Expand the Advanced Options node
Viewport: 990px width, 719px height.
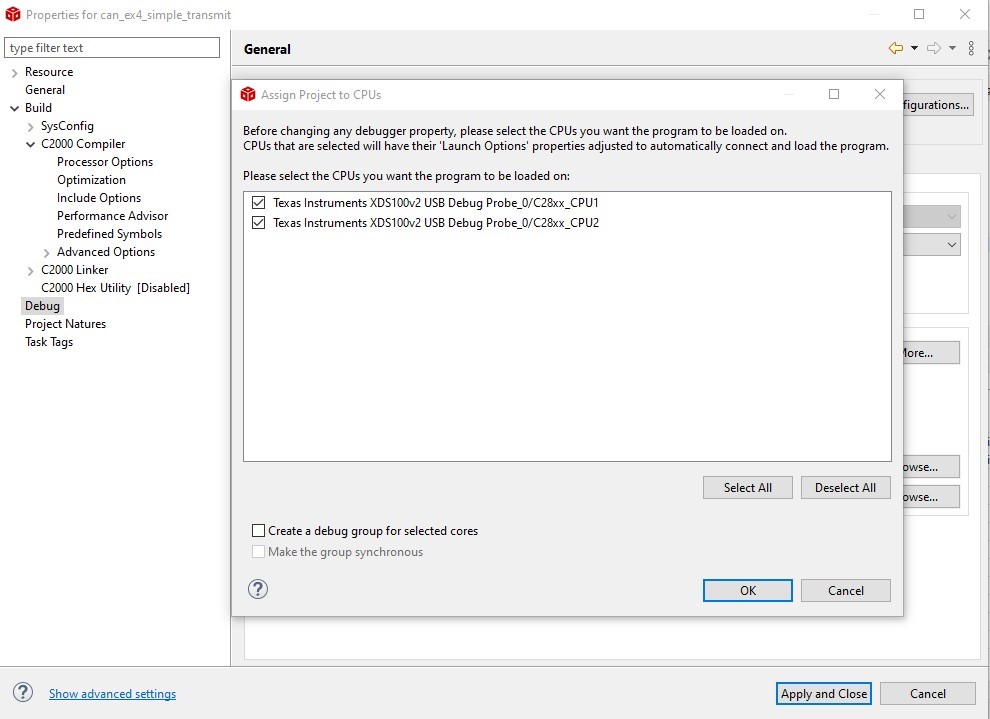point(46,253)
